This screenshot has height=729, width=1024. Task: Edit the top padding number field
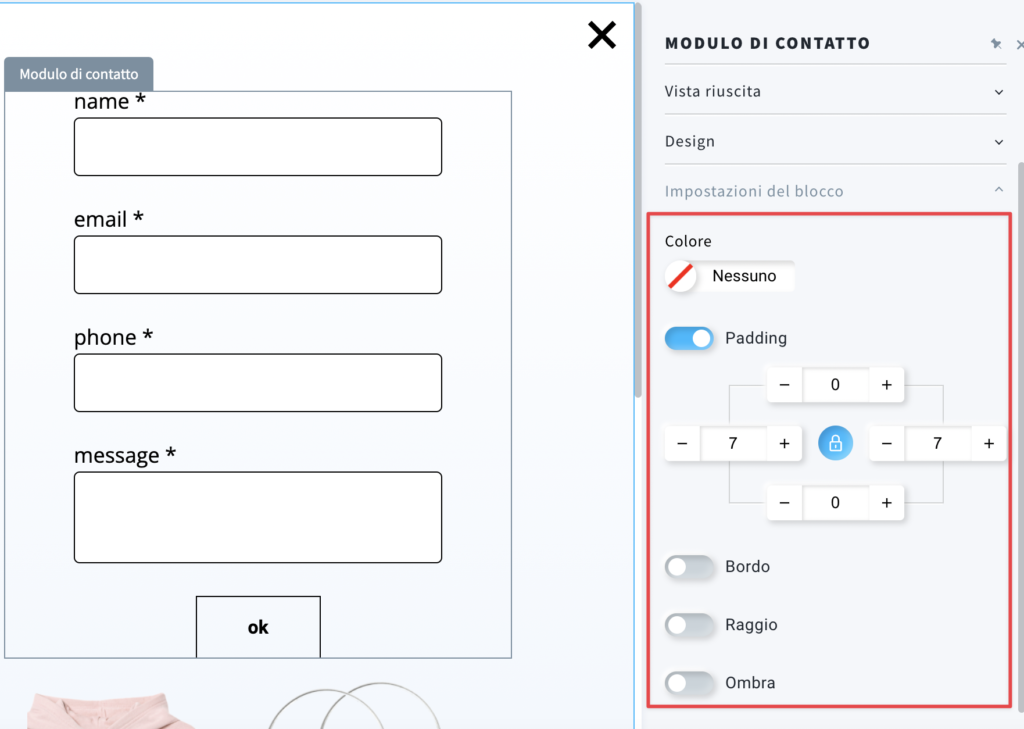835,385
